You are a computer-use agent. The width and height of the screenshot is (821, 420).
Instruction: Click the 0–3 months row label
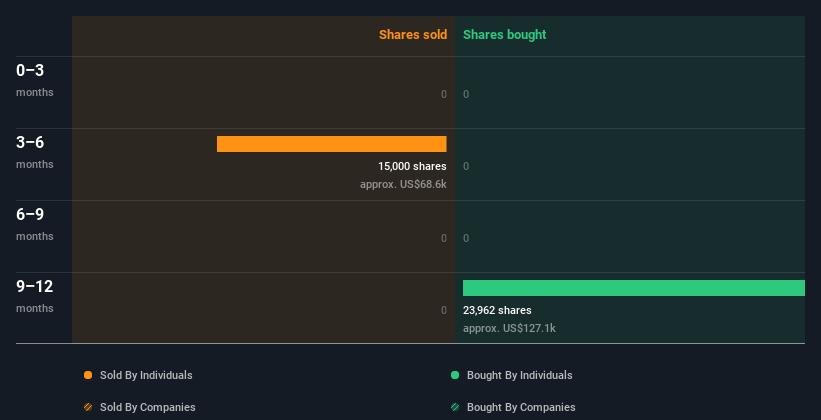tap(35, 80)
